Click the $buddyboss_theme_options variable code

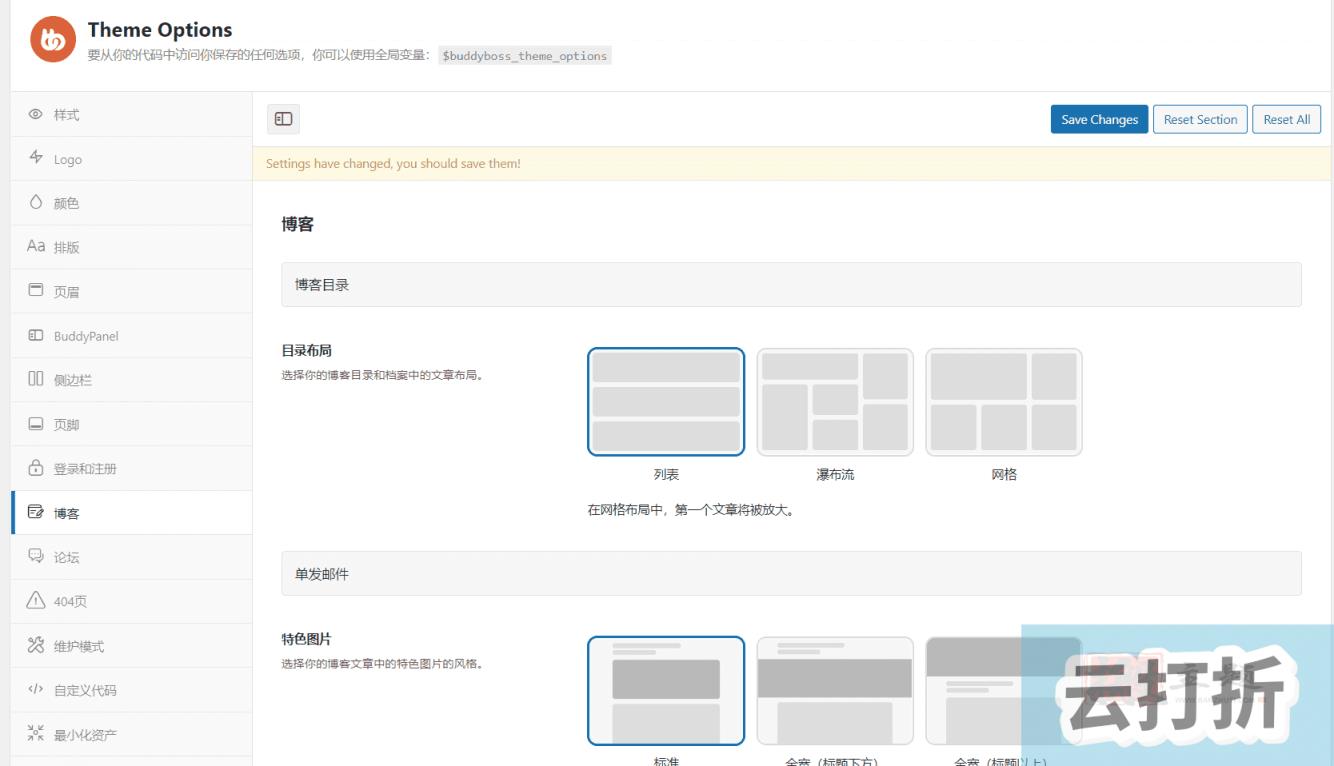click(525, 56)
